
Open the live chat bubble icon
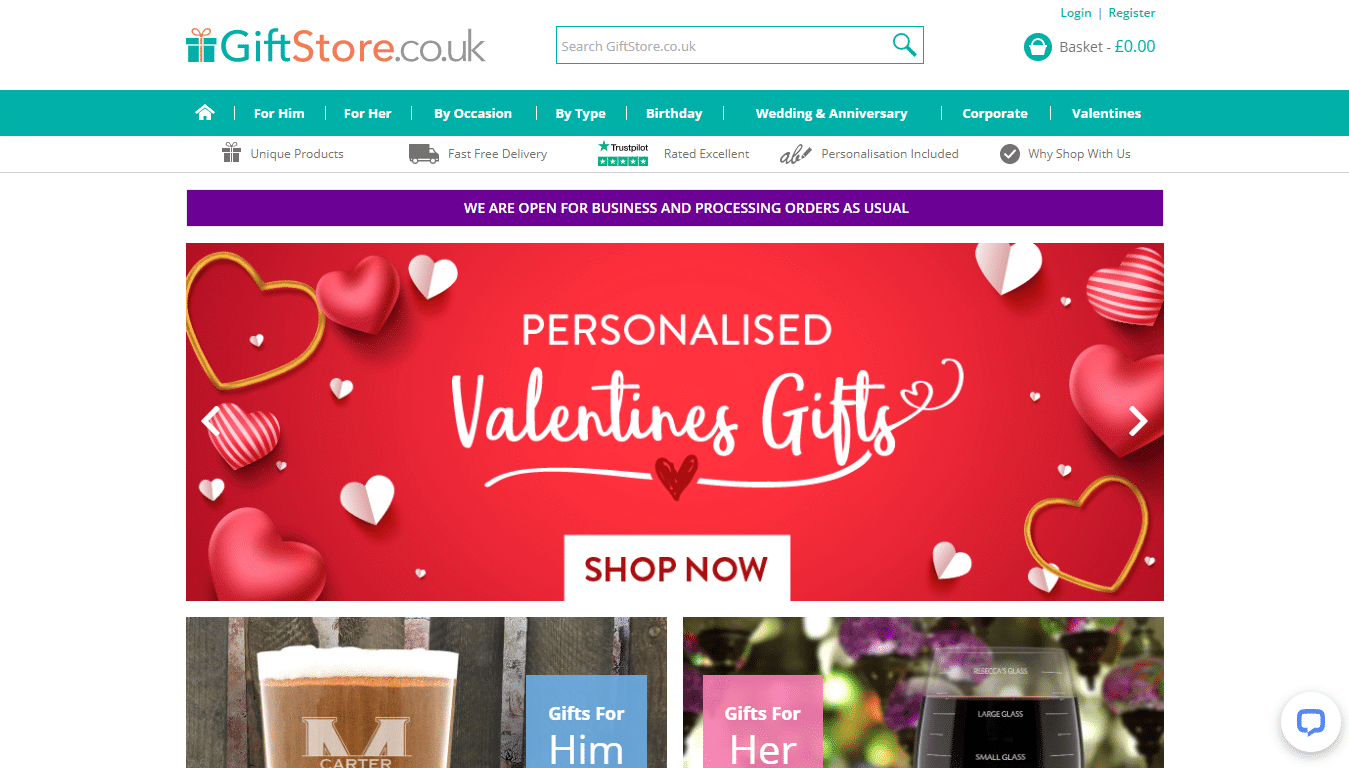(x=1310, y=722)
